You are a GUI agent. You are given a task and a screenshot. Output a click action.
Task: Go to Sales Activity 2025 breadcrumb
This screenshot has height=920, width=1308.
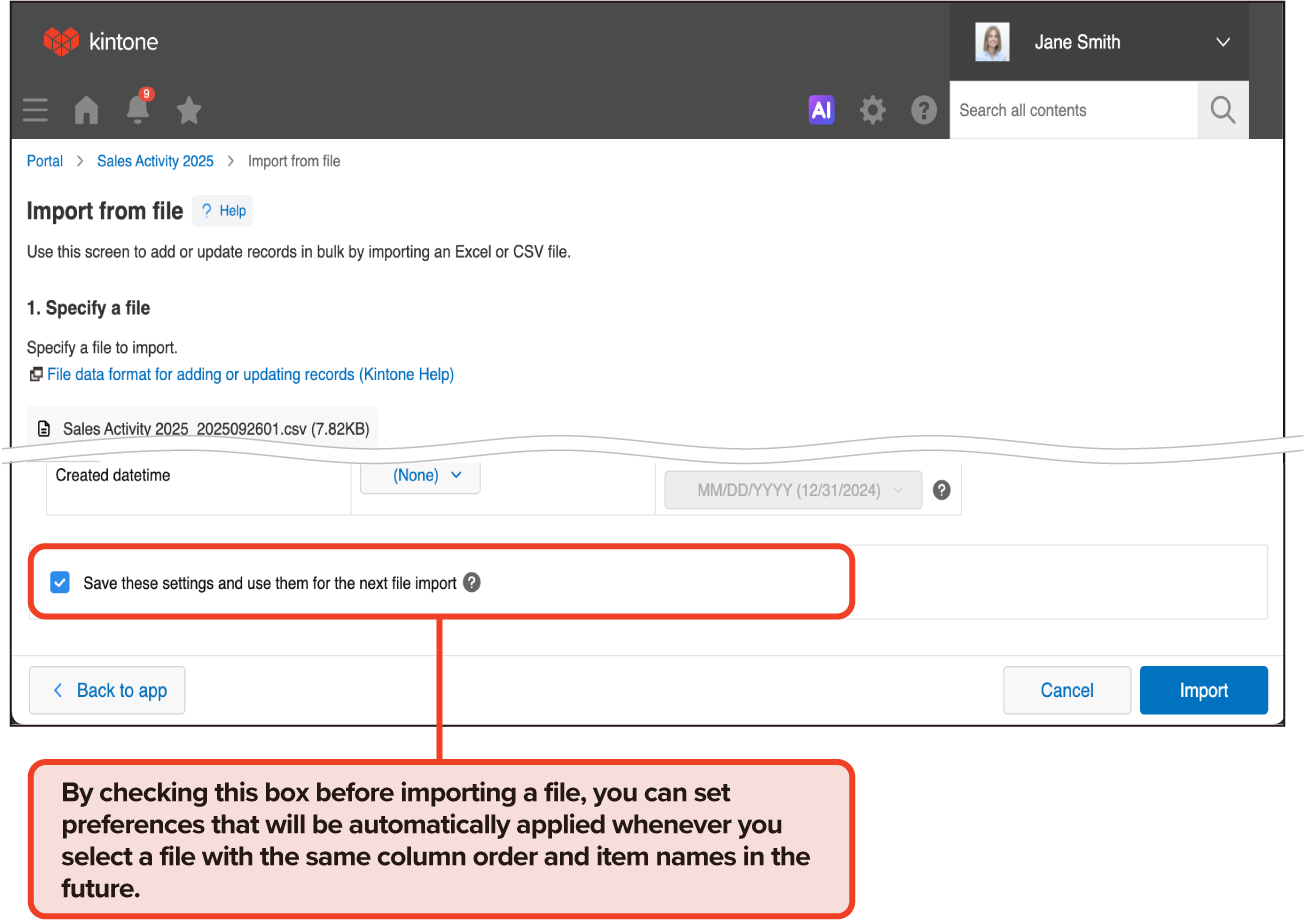tap(155, 161)
